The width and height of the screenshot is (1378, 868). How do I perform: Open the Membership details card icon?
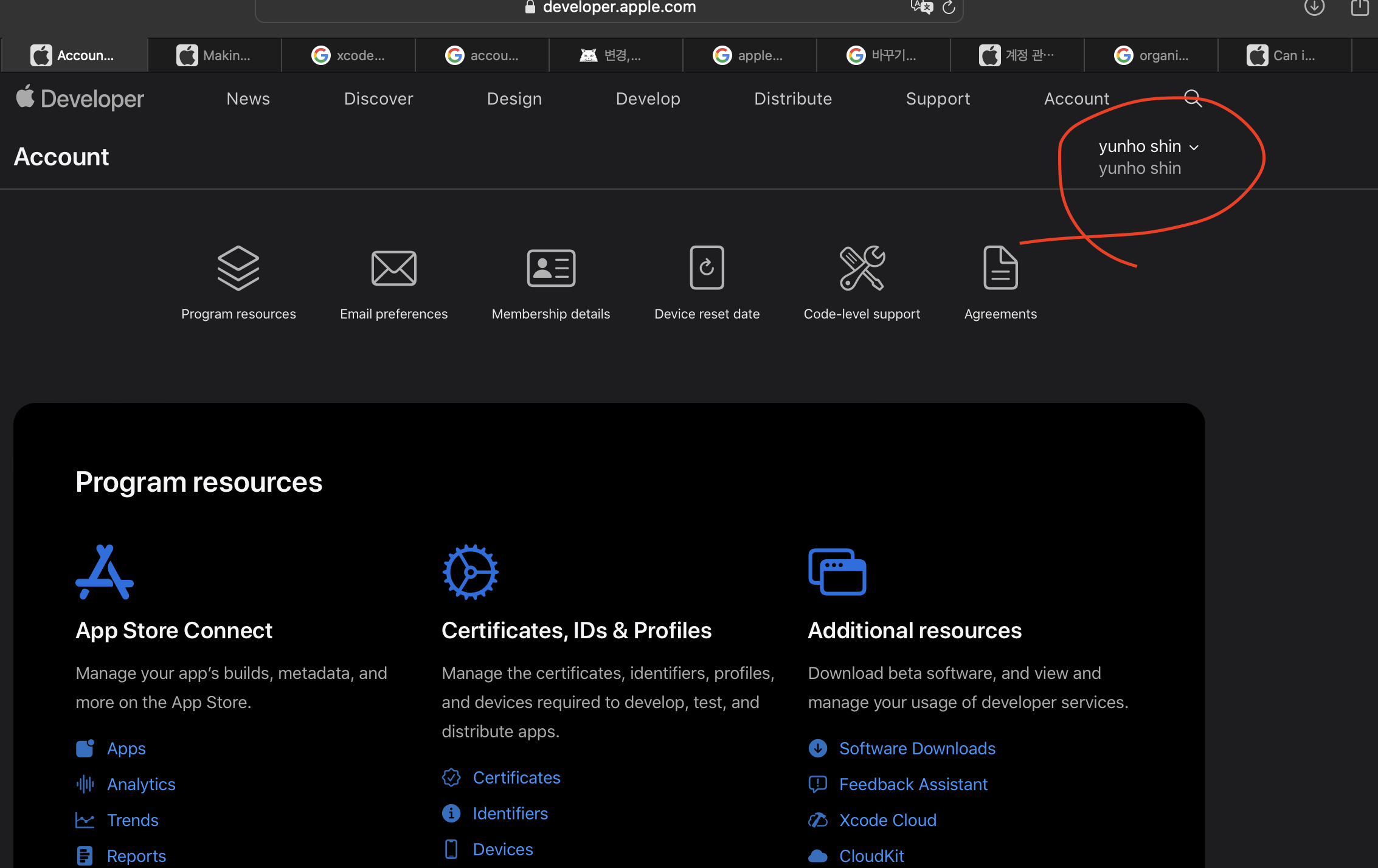point(550,268)
